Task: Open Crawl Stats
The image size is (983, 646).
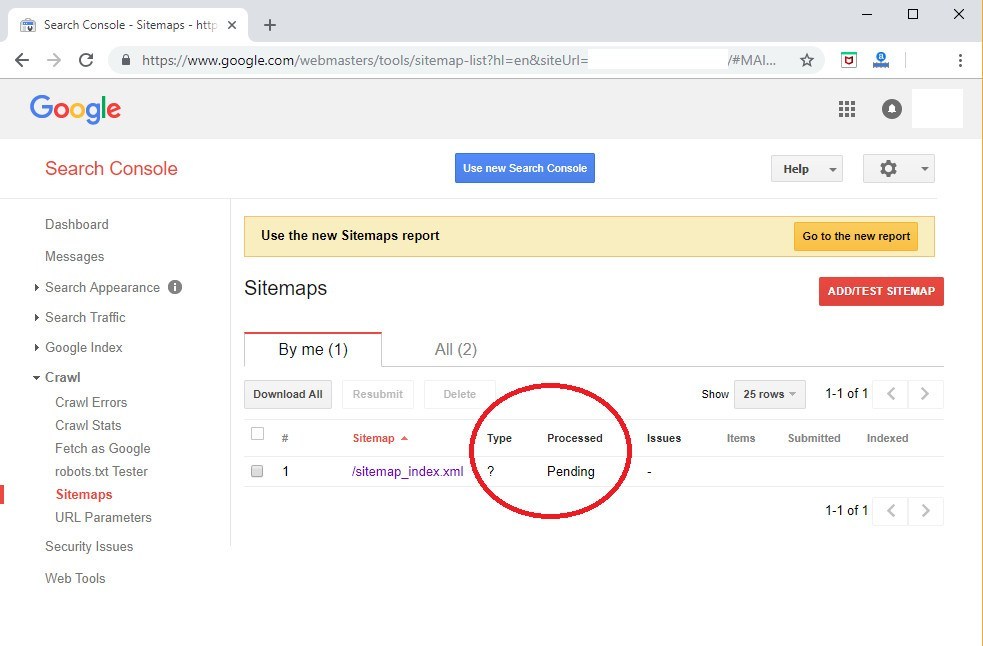Action: [x=88, y=425]
